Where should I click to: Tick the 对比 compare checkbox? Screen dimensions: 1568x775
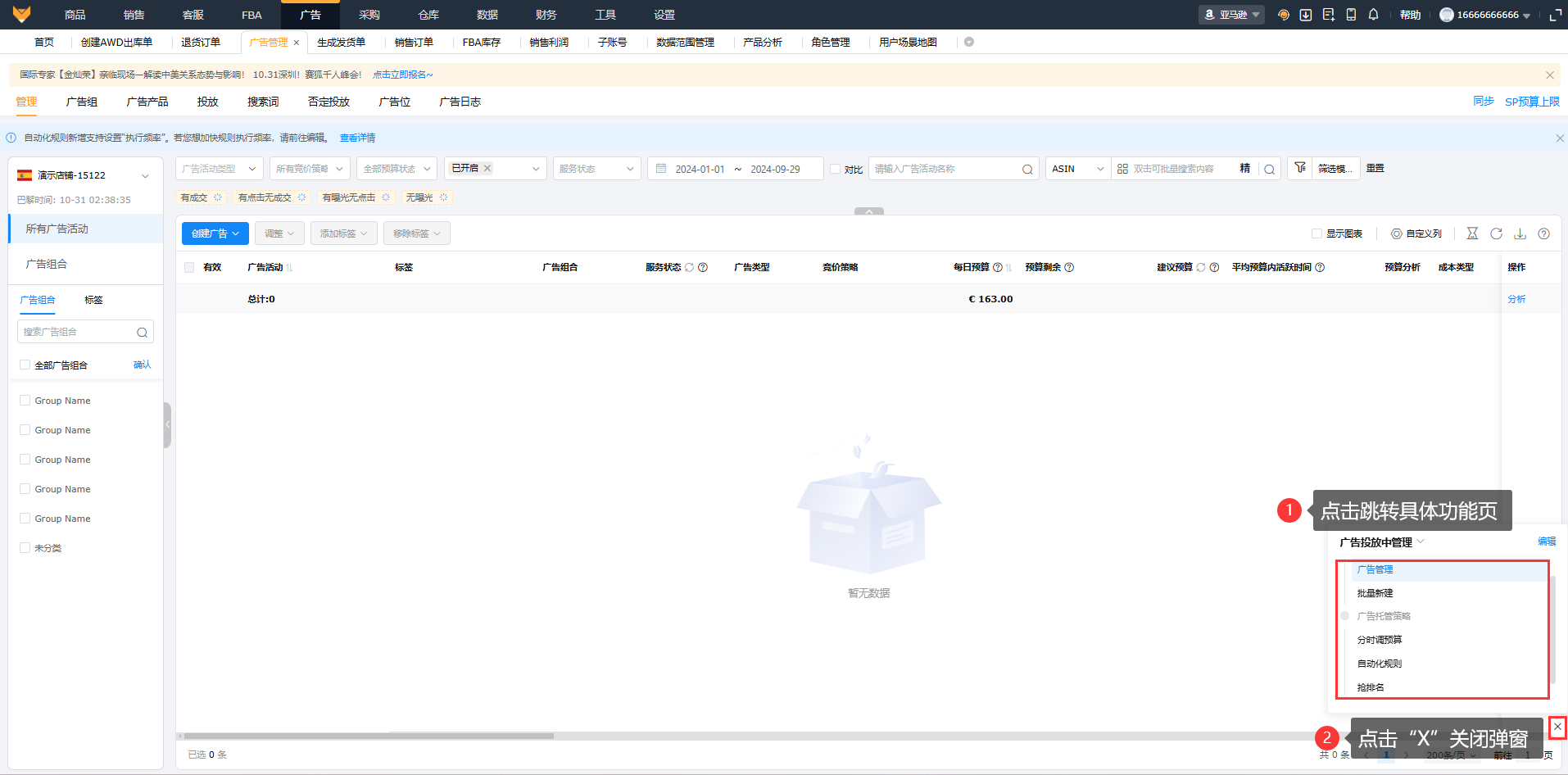(x=835, y=169)
